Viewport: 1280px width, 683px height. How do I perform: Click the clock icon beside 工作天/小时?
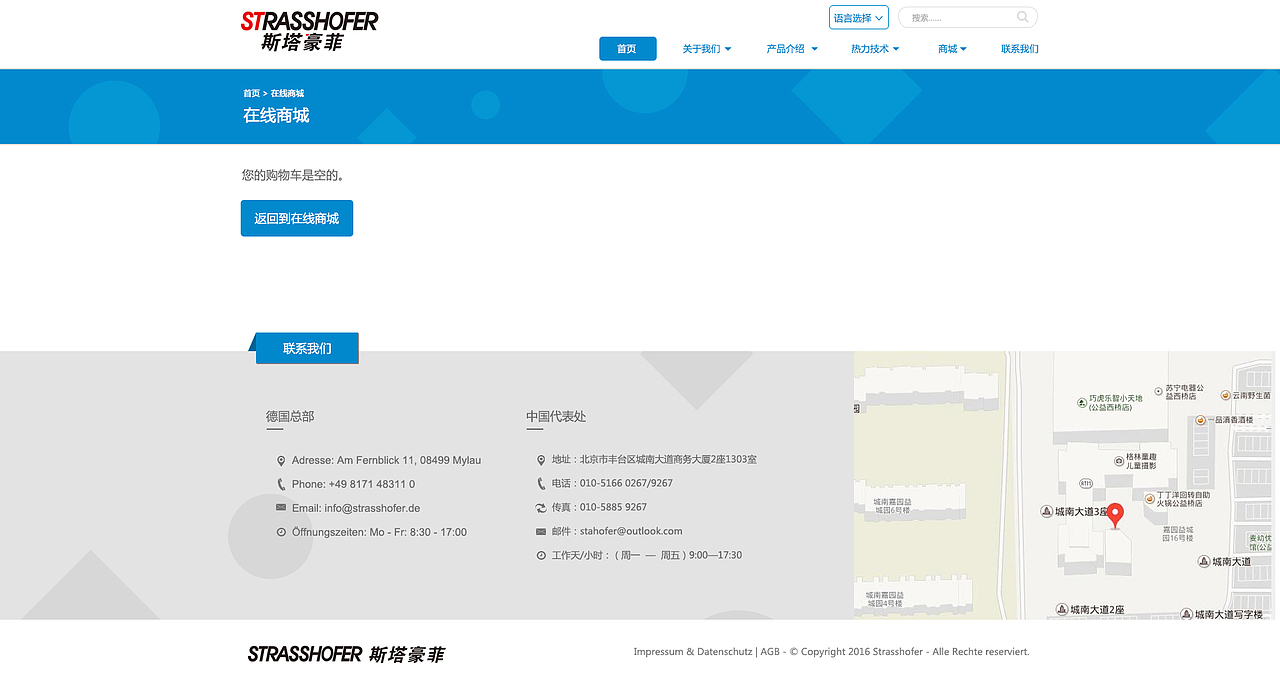tap(541, 554)
